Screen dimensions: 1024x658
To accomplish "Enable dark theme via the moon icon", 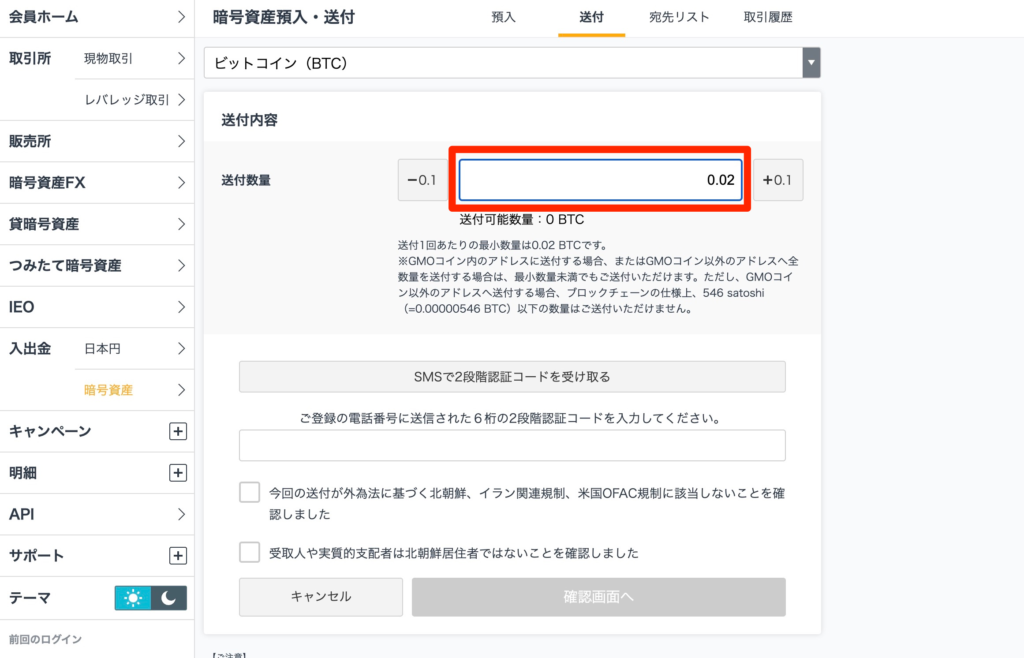I will tap(168, 597).
